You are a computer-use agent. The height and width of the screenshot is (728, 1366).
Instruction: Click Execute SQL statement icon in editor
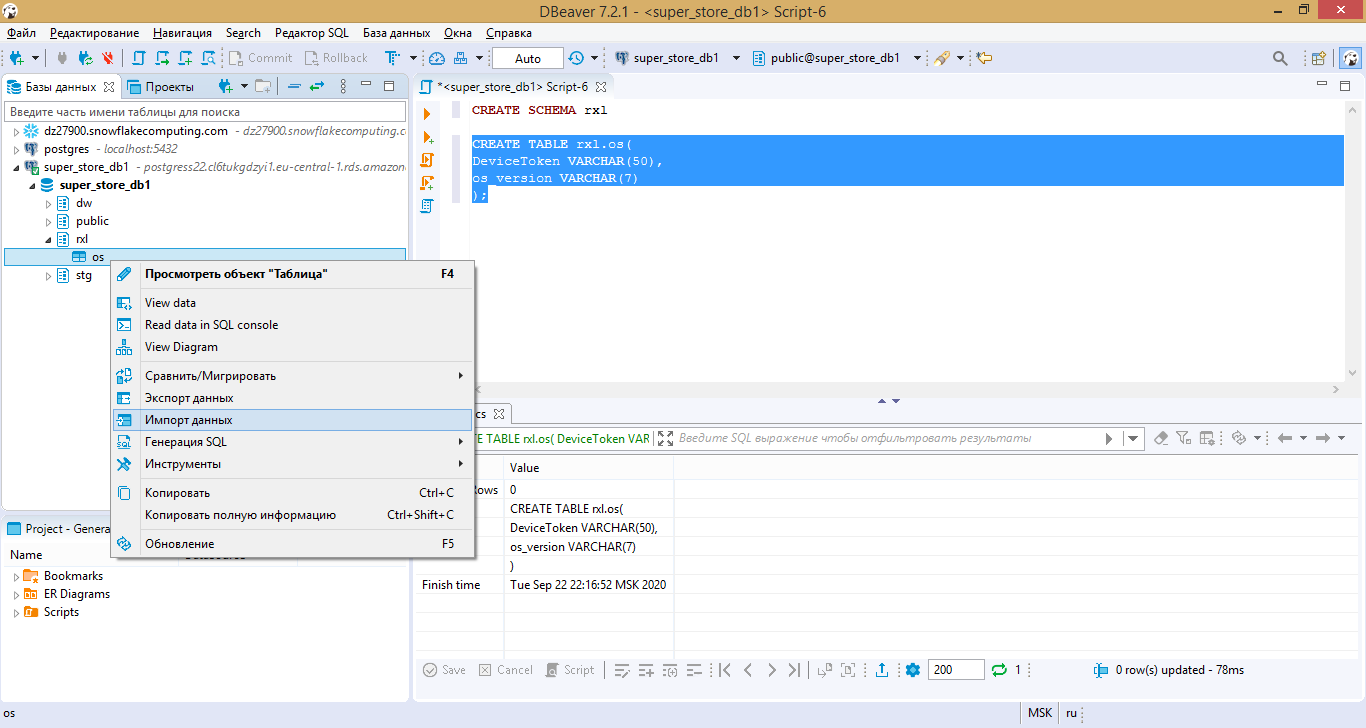[x=427, y=114]
